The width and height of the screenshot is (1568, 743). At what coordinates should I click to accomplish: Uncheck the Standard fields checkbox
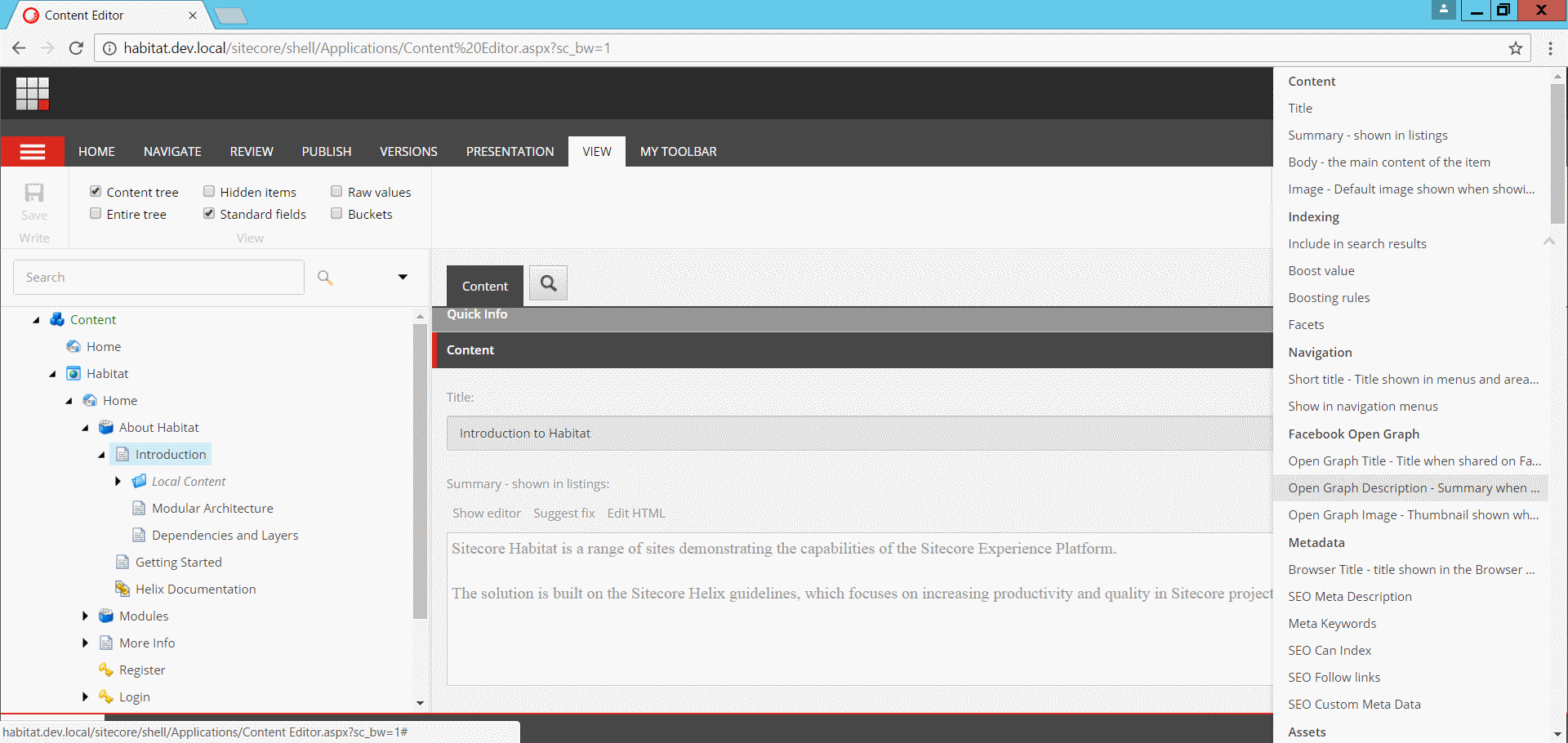point(209,213)
